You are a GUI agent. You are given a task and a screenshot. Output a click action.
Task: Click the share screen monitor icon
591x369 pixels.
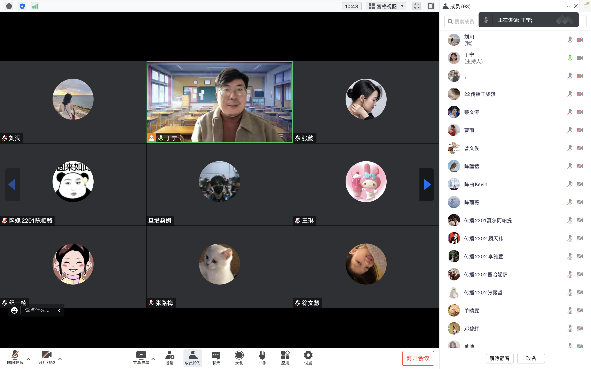pyautogui.click(x=141, y=357)
